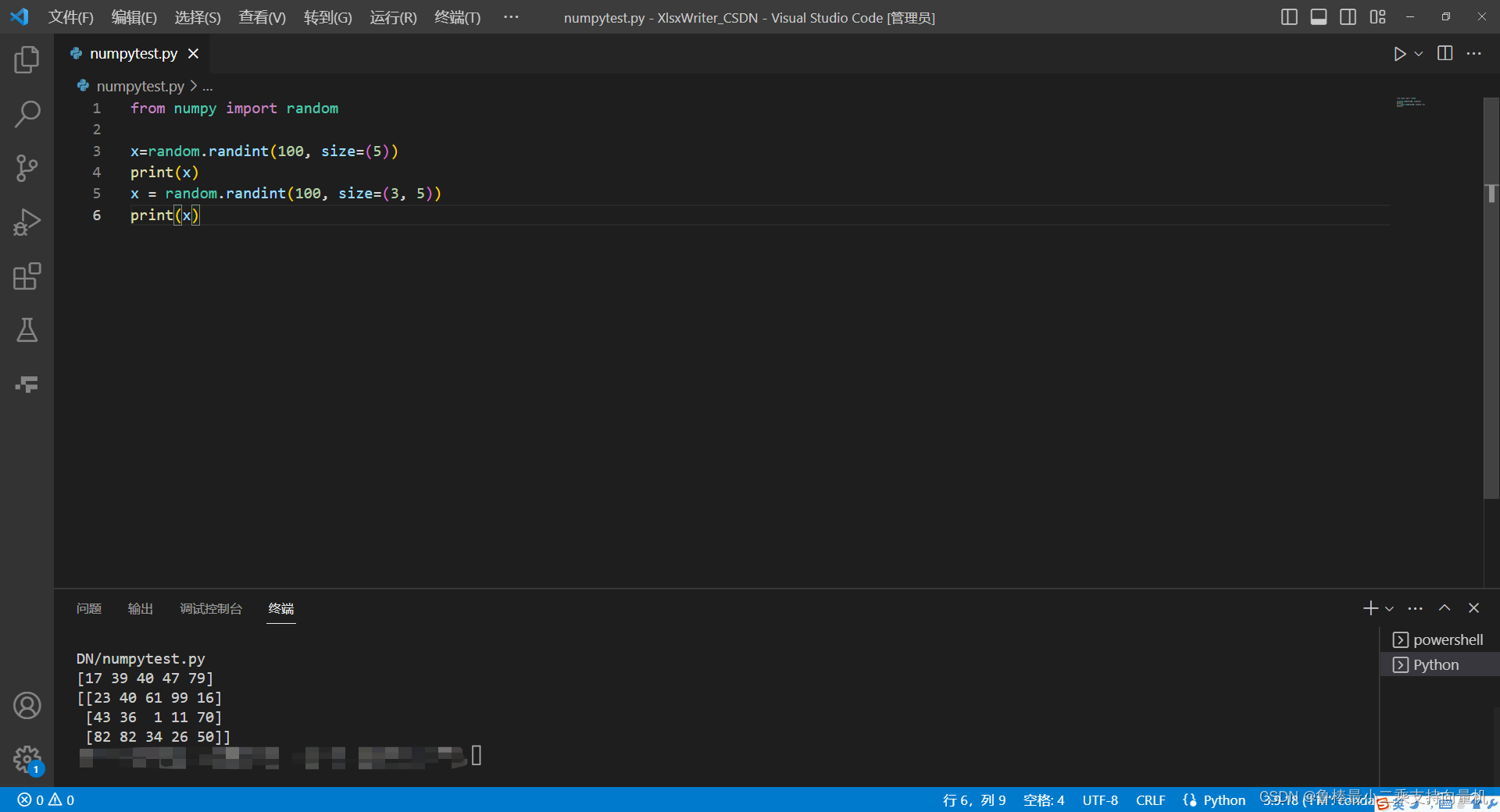
Task: Switch to the 调试控制台 panel tab
Action: coord(211,608)
